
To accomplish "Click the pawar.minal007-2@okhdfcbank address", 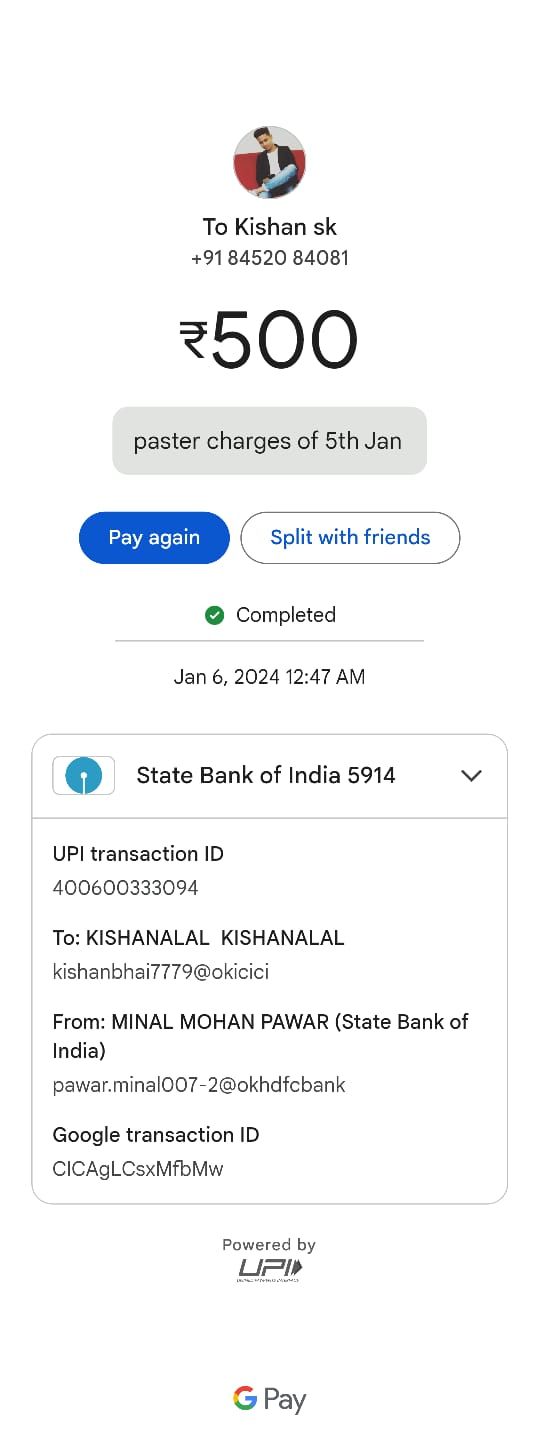I will click(x=199, y=1085).
